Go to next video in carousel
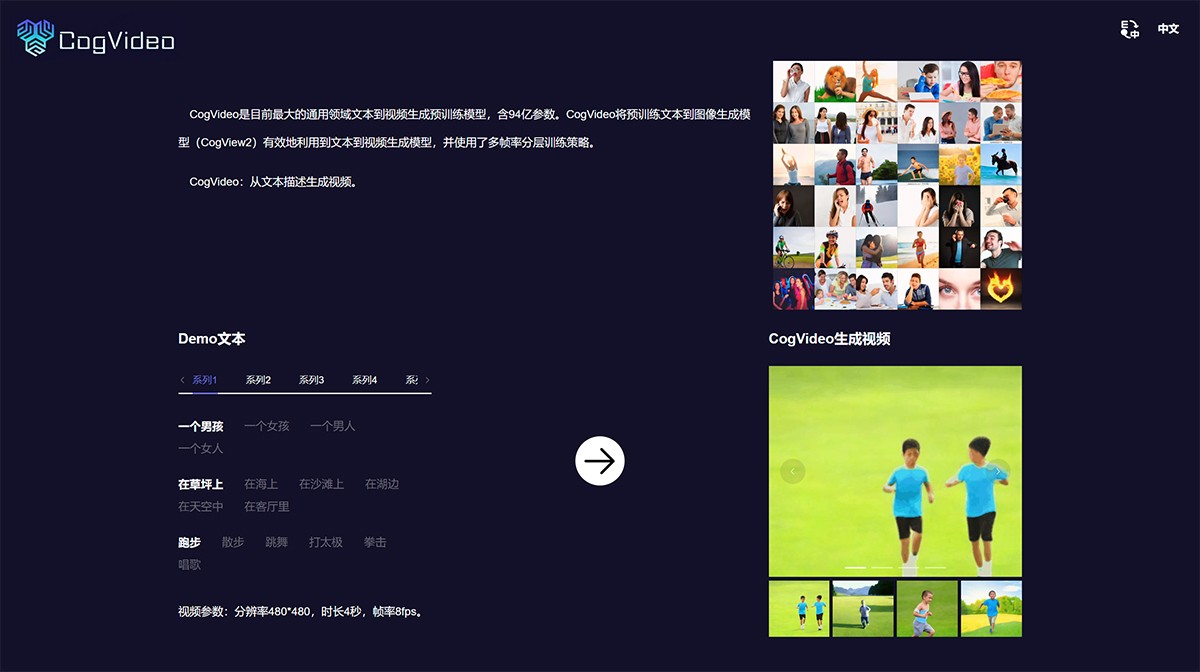The image size is (1200, 672). pos(998,471)
